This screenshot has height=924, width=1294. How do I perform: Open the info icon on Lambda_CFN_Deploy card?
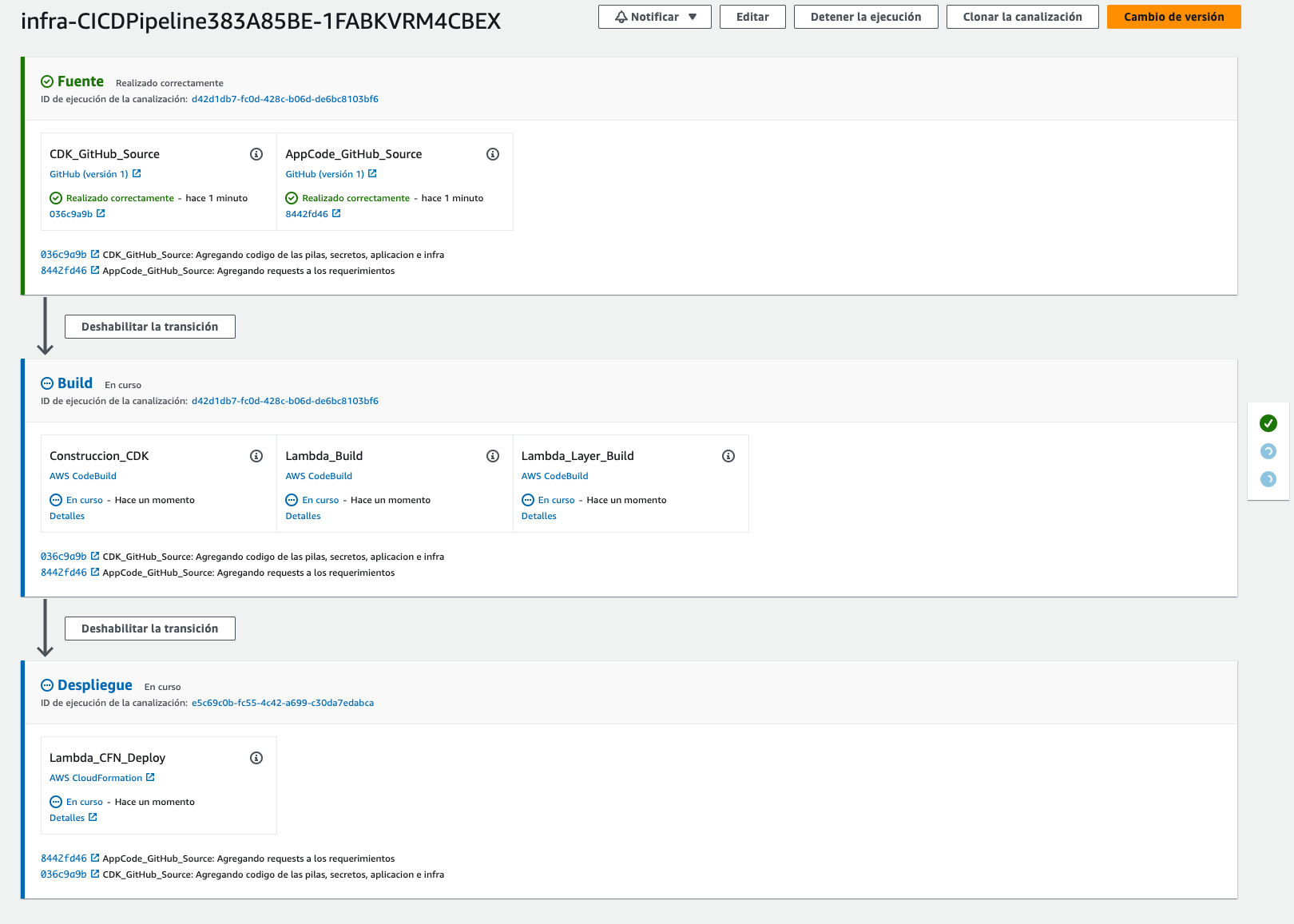click(256, 757)
